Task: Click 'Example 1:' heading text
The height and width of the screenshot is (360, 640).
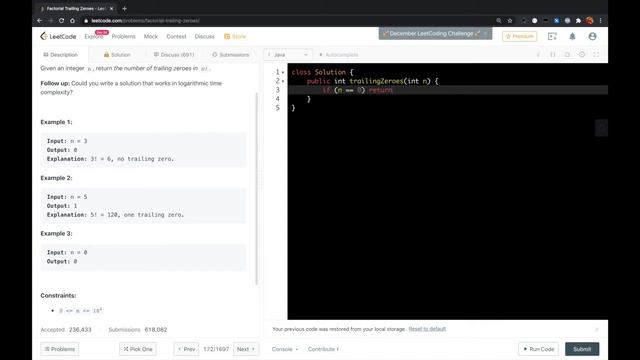Action: tap(56, 122)
